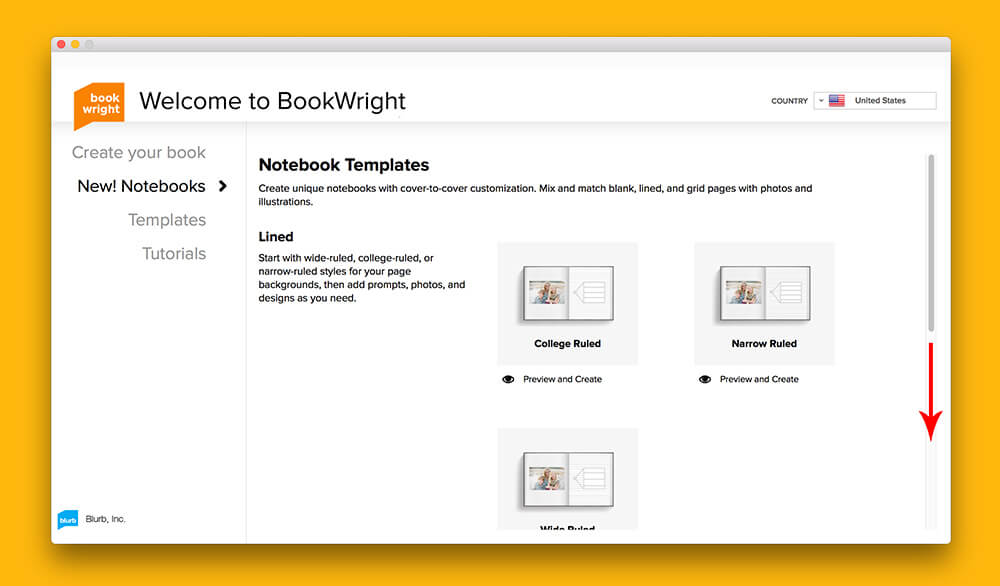Viewport: 1000px width, 586px height.
Task: Select the College Ruled template thumbnail
Action: 568,304
